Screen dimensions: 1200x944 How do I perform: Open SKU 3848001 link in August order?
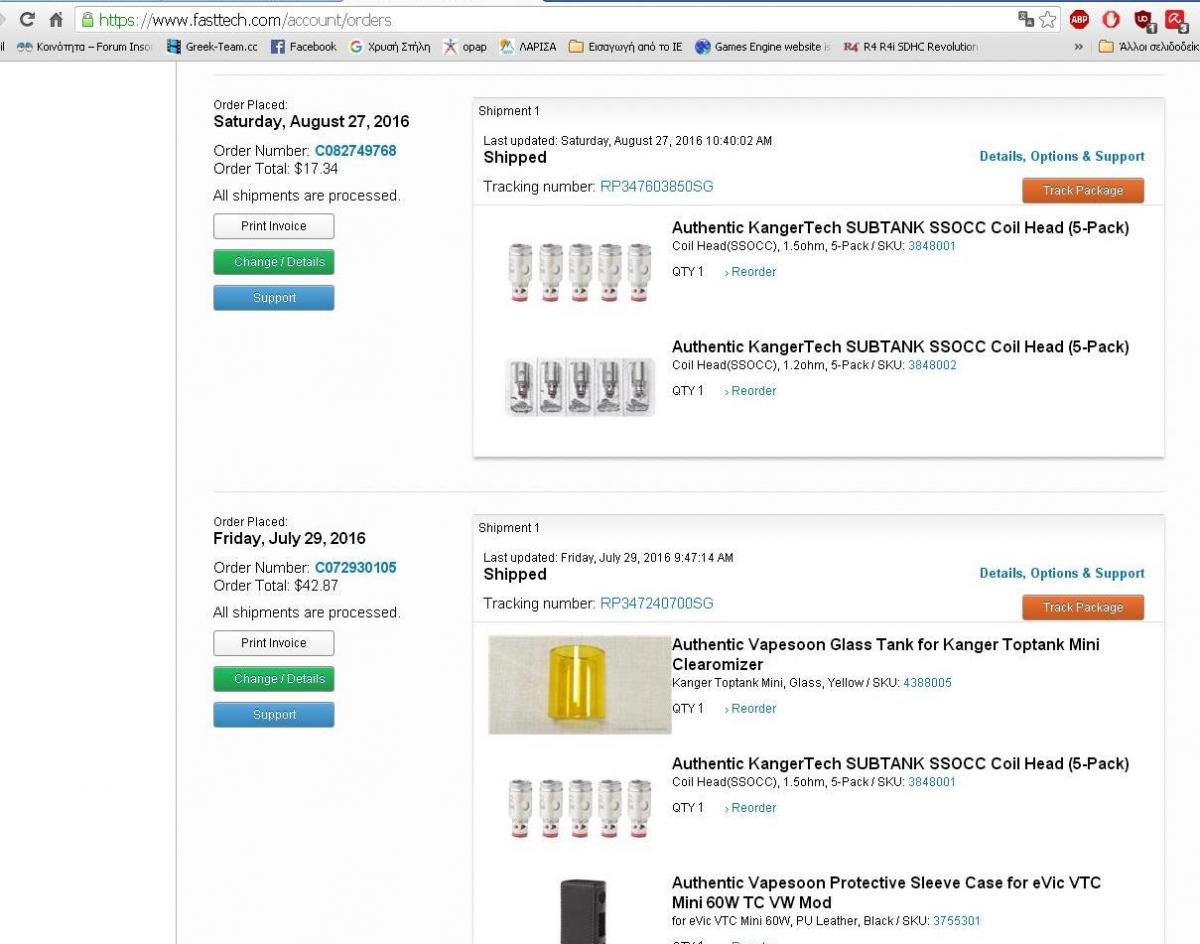pos(932,246)
